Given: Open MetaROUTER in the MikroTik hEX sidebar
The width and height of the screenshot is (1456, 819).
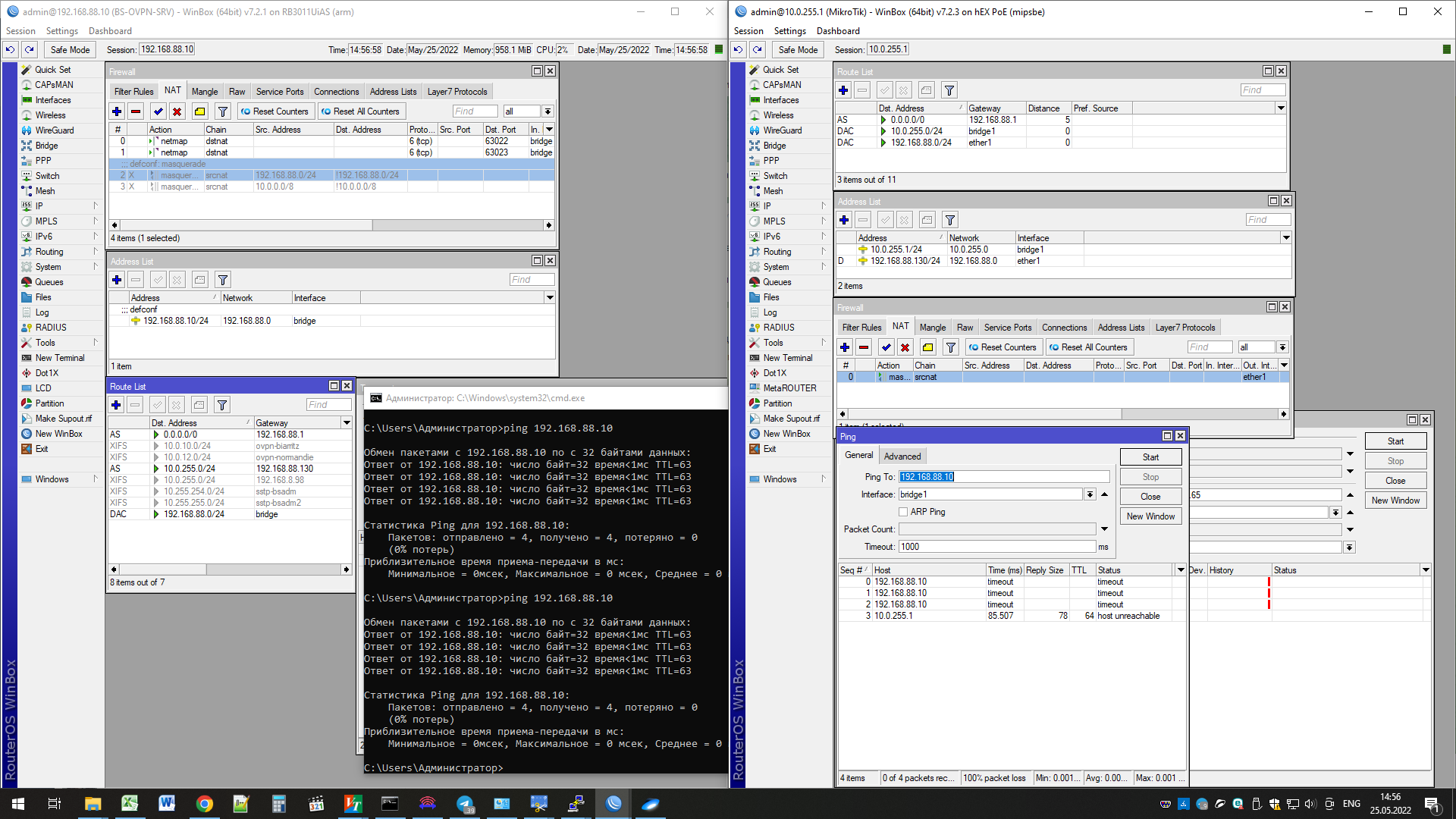Looking at the screenshot, I should coord(789,388).
